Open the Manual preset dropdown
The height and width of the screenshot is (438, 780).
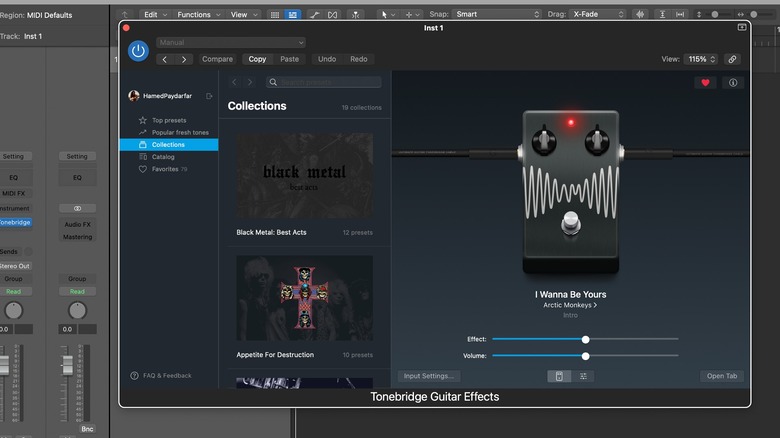click(x=231, y=43)
